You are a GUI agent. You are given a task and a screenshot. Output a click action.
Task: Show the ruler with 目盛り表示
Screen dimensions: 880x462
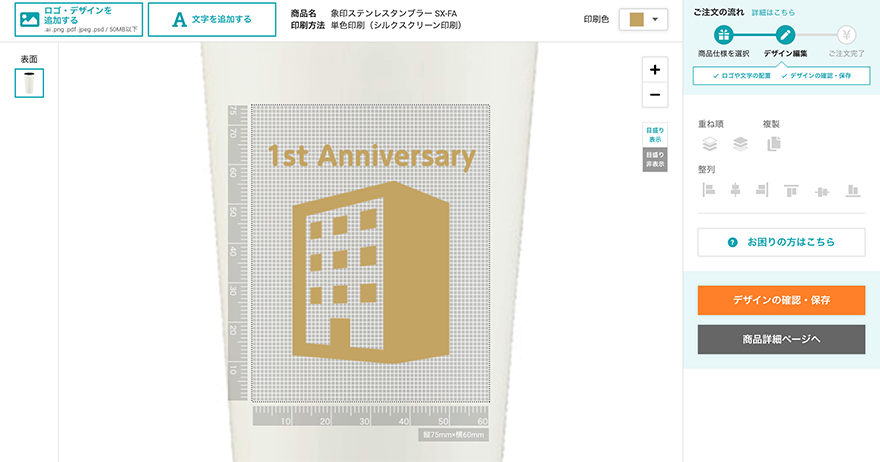(655, 135)
